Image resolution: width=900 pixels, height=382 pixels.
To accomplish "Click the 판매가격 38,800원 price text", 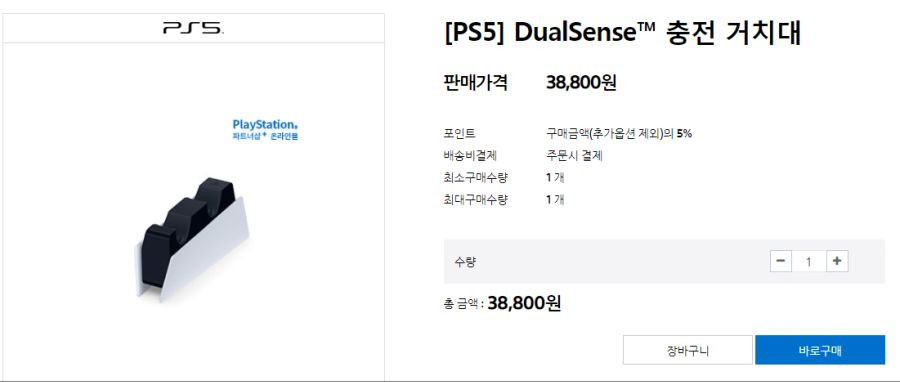I will (581, 83).
